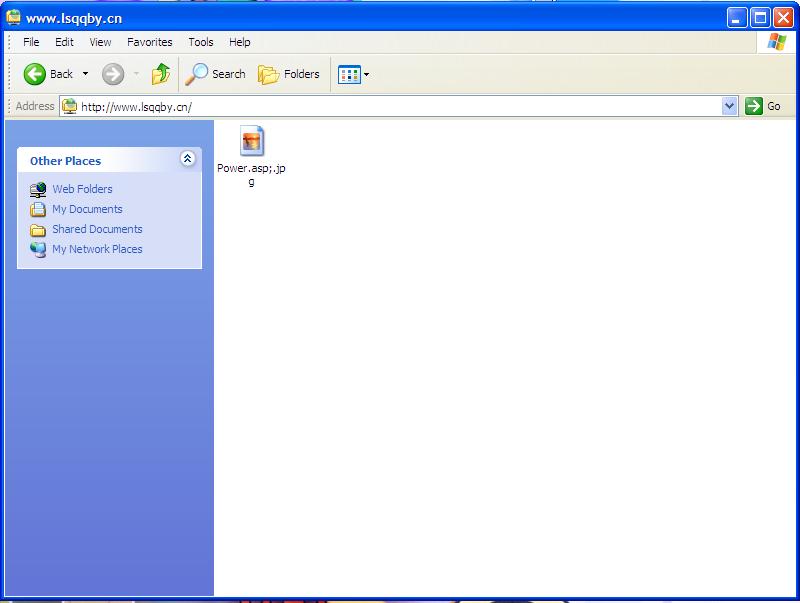Collapse the Other Places panel

pyautogui.click(x=187, y=159)
